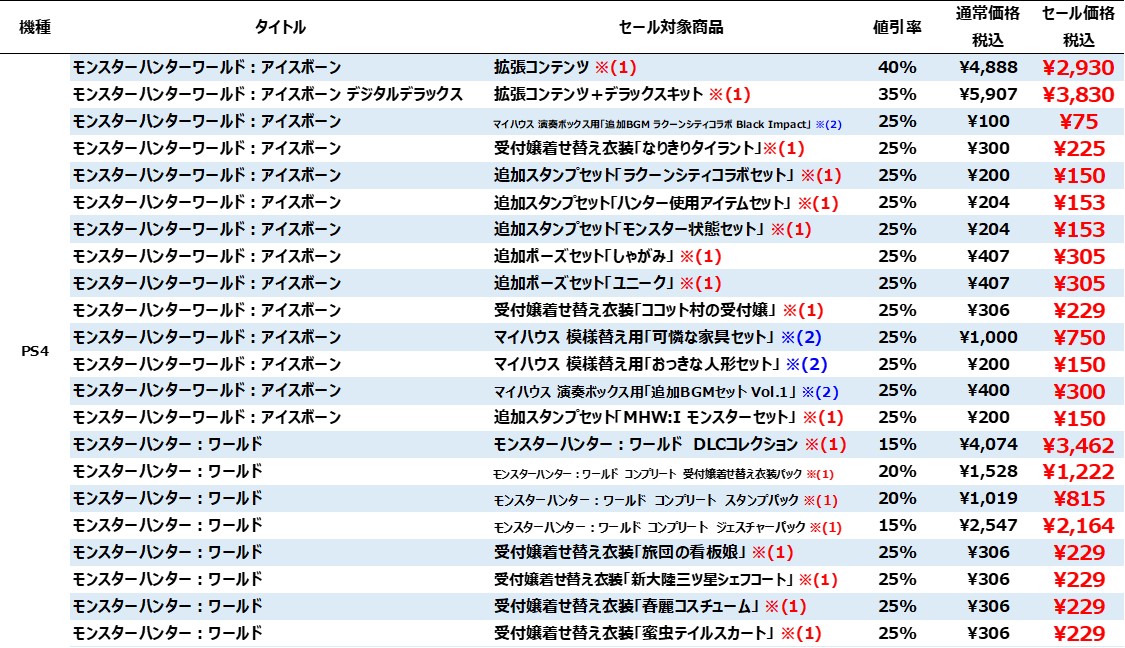This screenshot has width=1125, height=648.
Task: Select コンプリート スタンプパック cell
Action: (x=665, y=500)
